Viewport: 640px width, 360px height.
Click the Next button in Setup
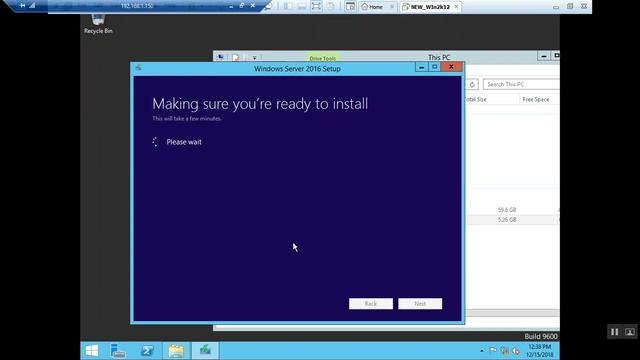pyautogui.click(x=420, y=304)
